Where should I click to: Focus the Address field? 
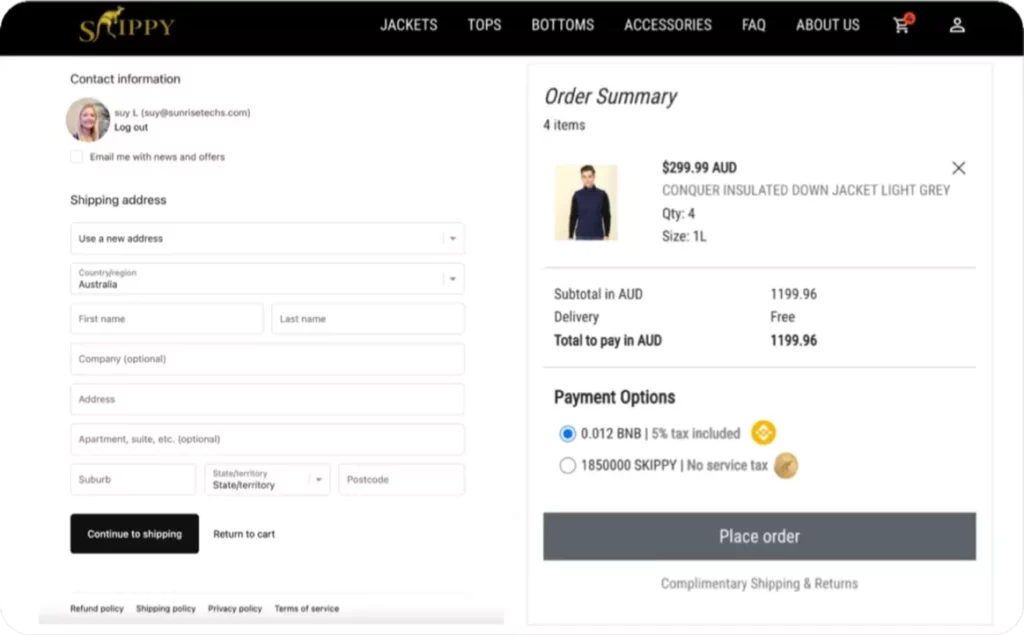point(267,399)
